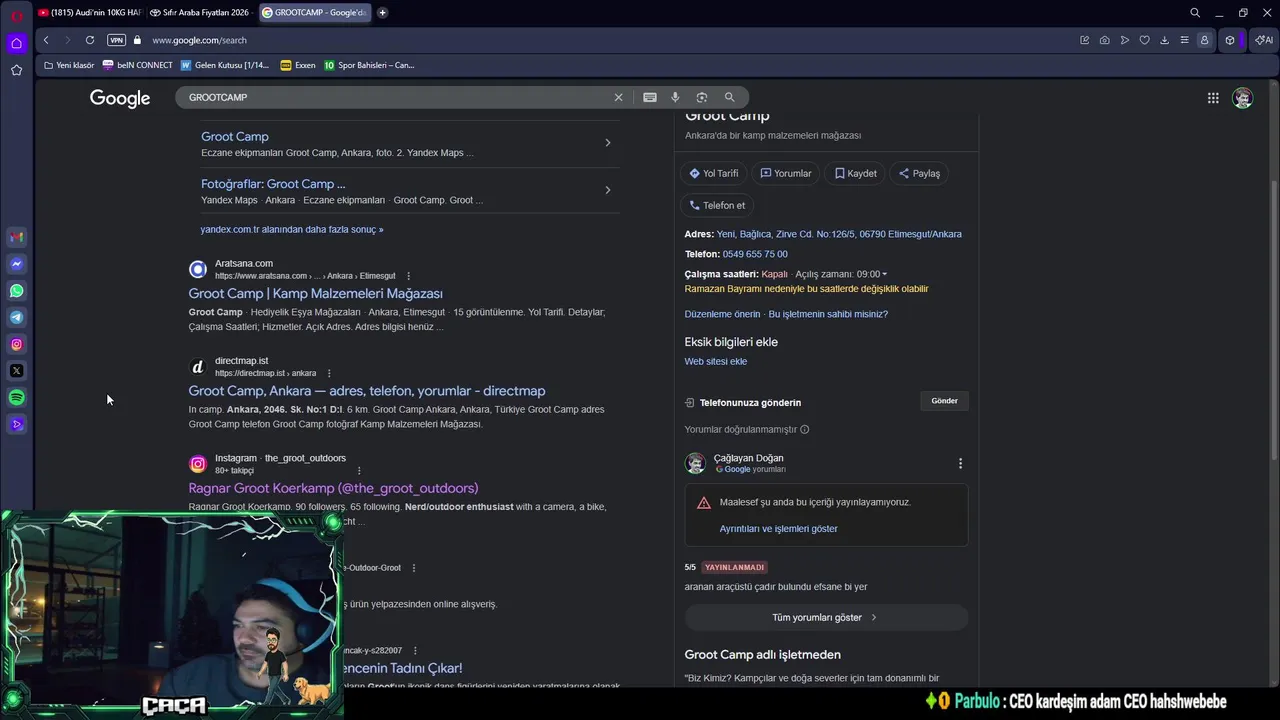Add page to bookmarks heart icon

[1144, 40]
